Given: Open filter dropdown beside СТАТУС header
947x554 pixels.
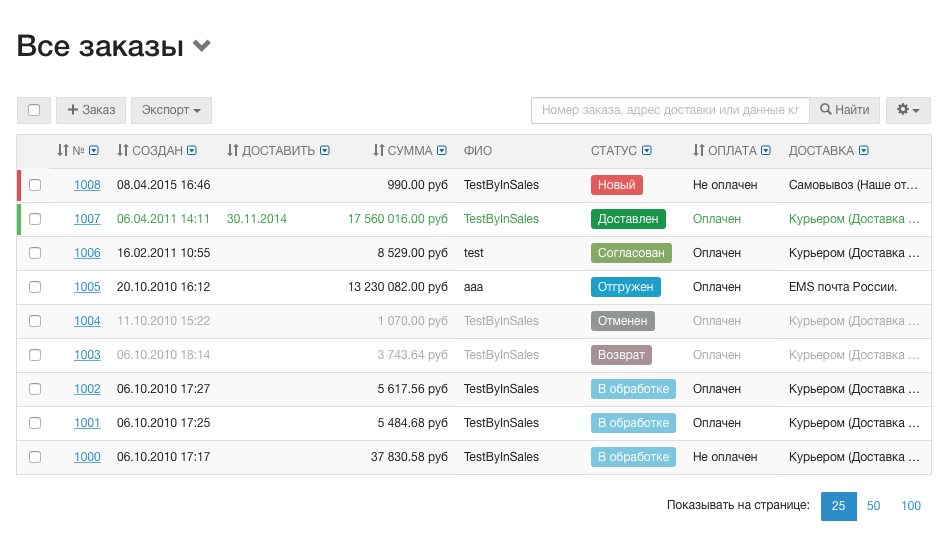Looking at the screenshot, I should point(647,150).
